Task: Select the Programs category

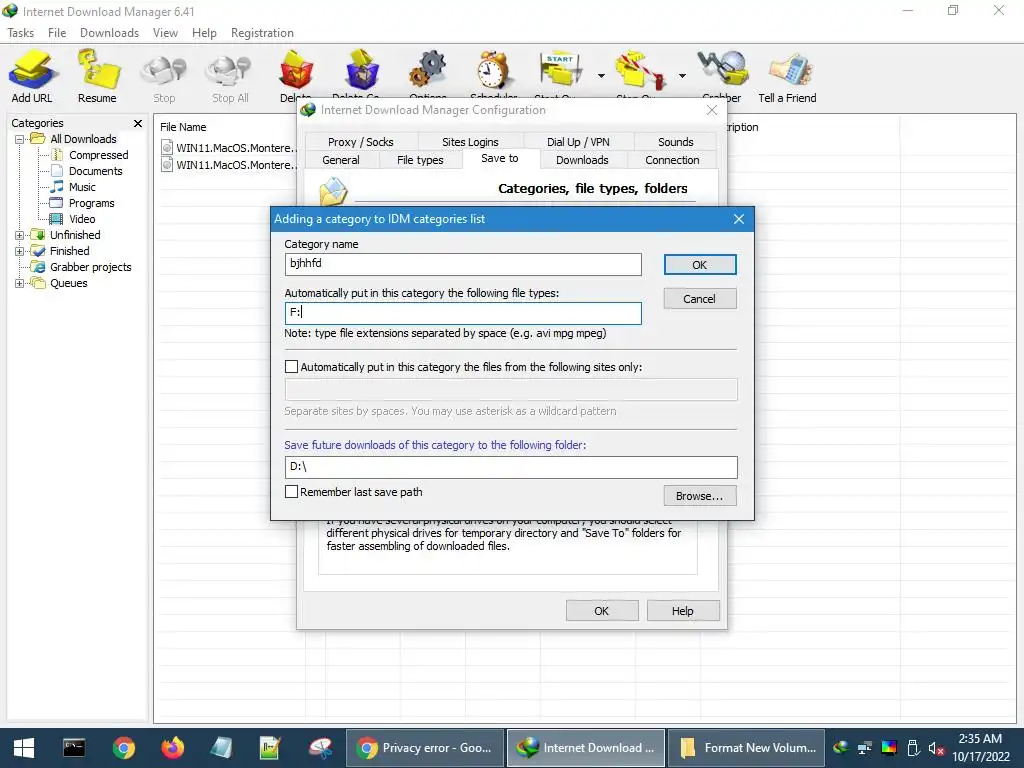Action: click(x=83, y=203)
